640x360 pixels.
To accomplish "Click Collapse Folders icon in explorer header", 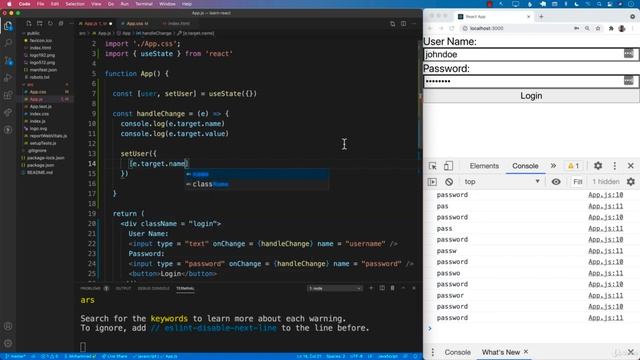I will 61,24.
